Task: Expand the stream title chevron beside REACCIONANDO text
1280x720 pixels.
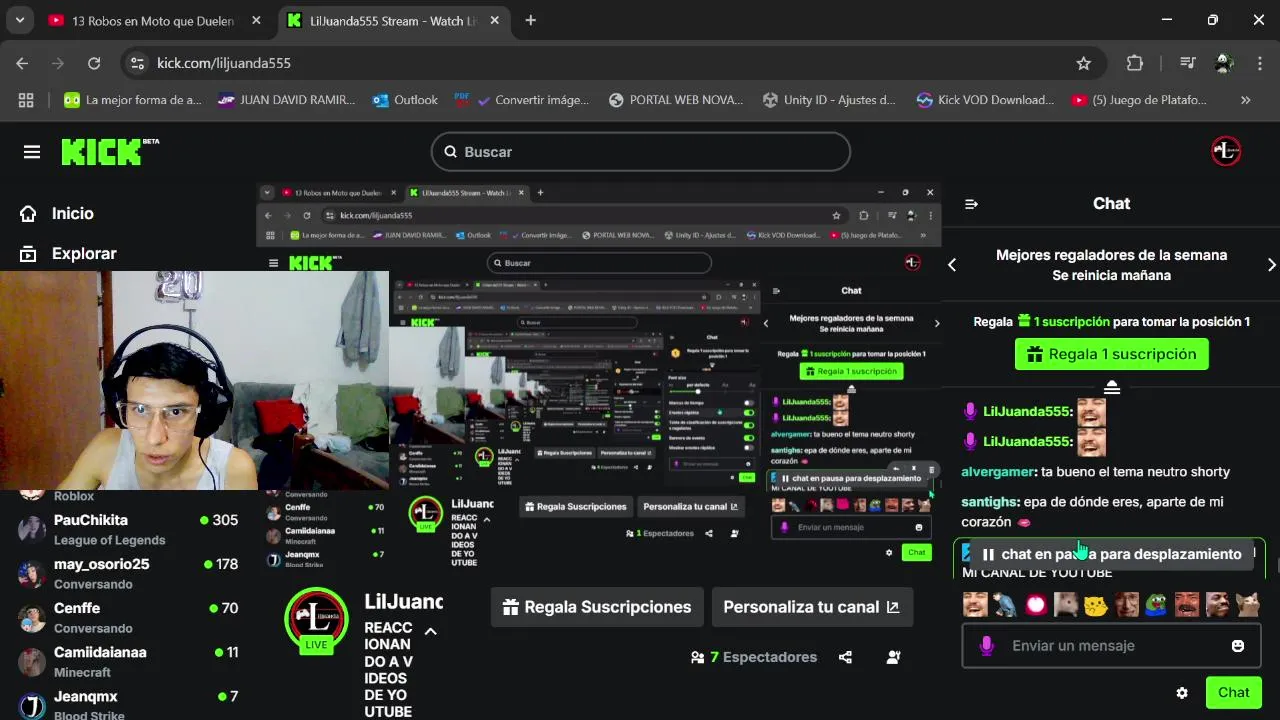Action: pyautogui.click(x=430, y=631)
